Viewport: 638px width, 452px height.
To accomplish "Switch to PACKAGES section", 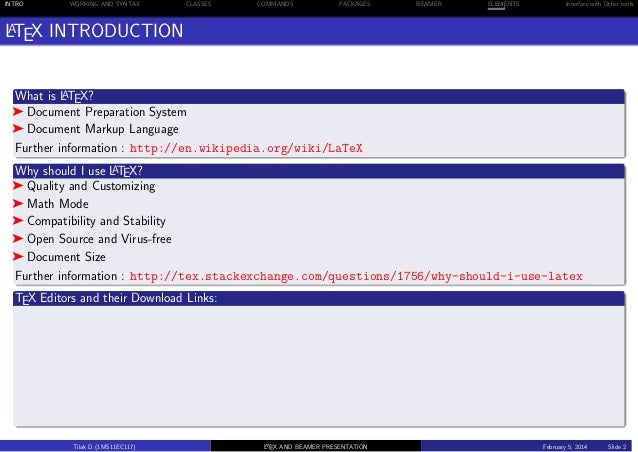I will (x=354, y=4).
